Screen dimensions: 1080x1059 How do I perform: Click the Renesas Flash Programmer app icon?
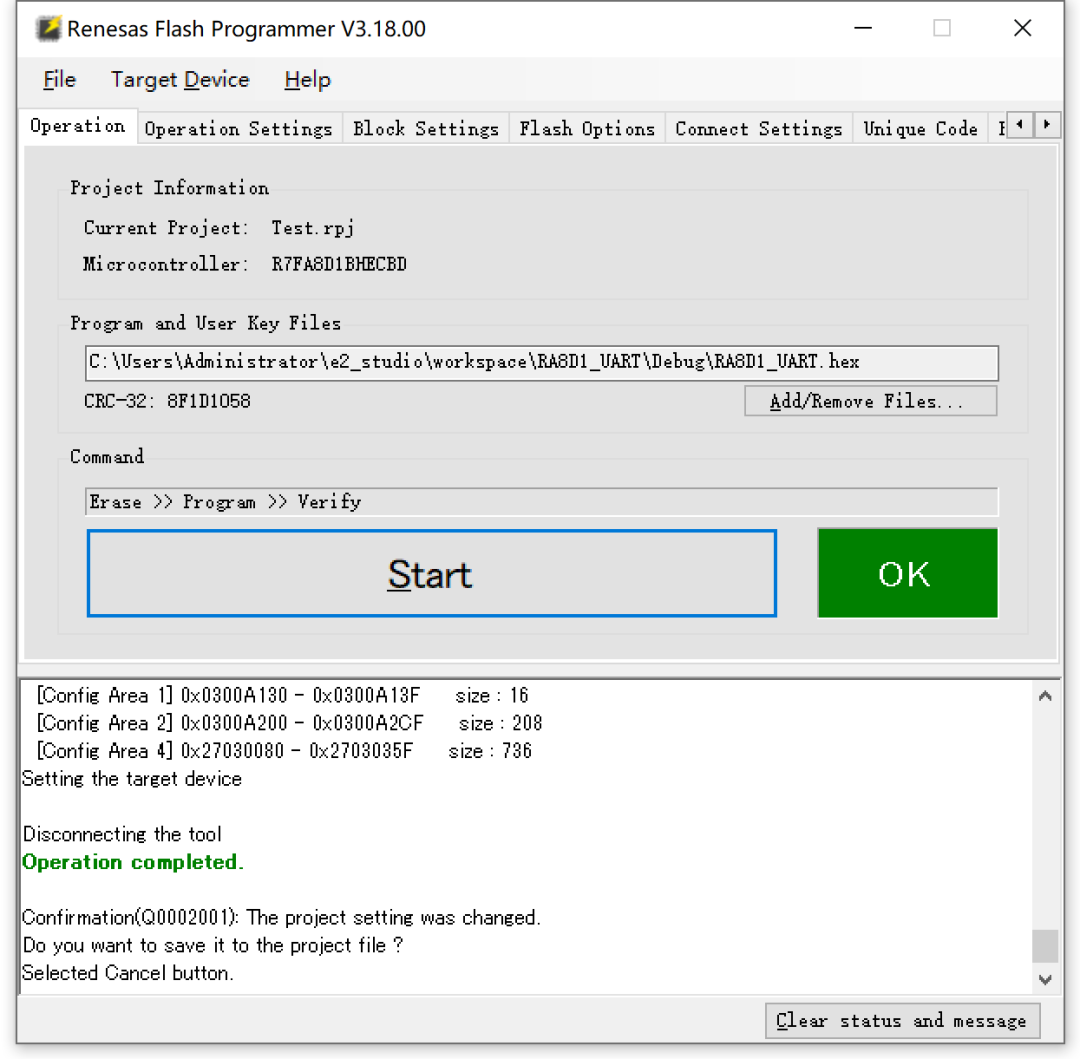[x=48, y=29]
